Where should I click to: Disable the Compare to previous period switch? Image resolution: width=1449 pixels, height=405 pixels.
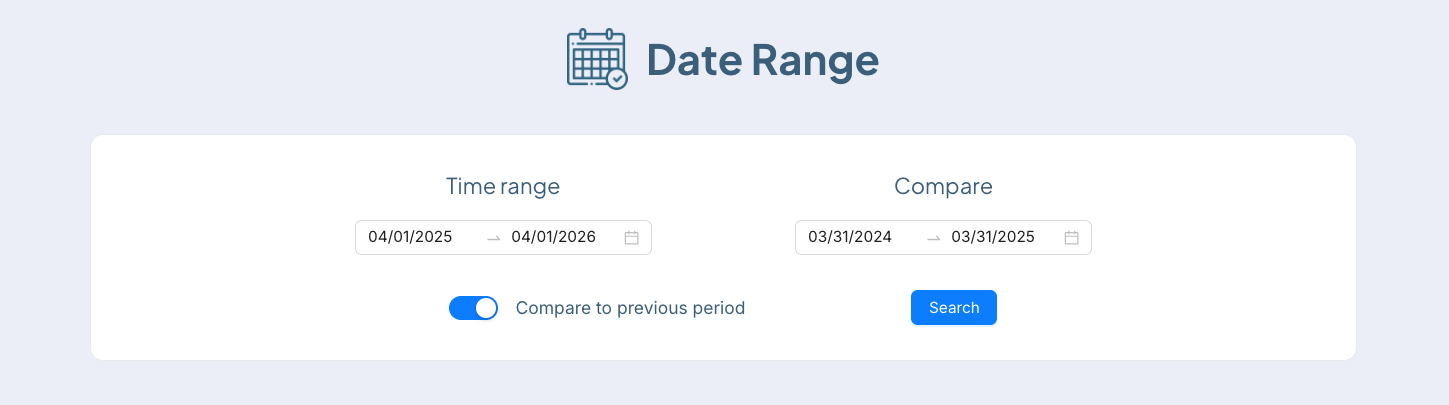tap(473, 308)
